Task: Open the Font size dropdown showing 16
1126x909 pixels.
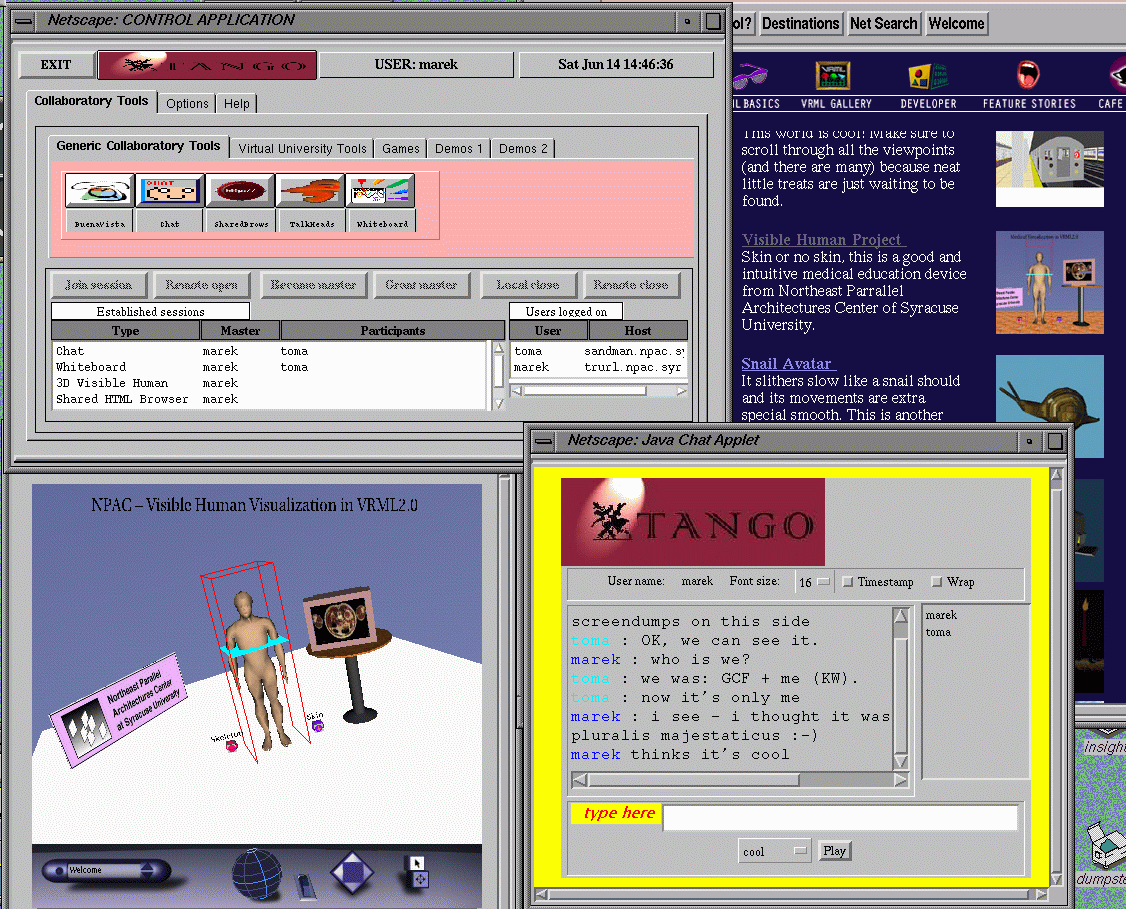Action: pyautogui.click(x=814, y=582)
